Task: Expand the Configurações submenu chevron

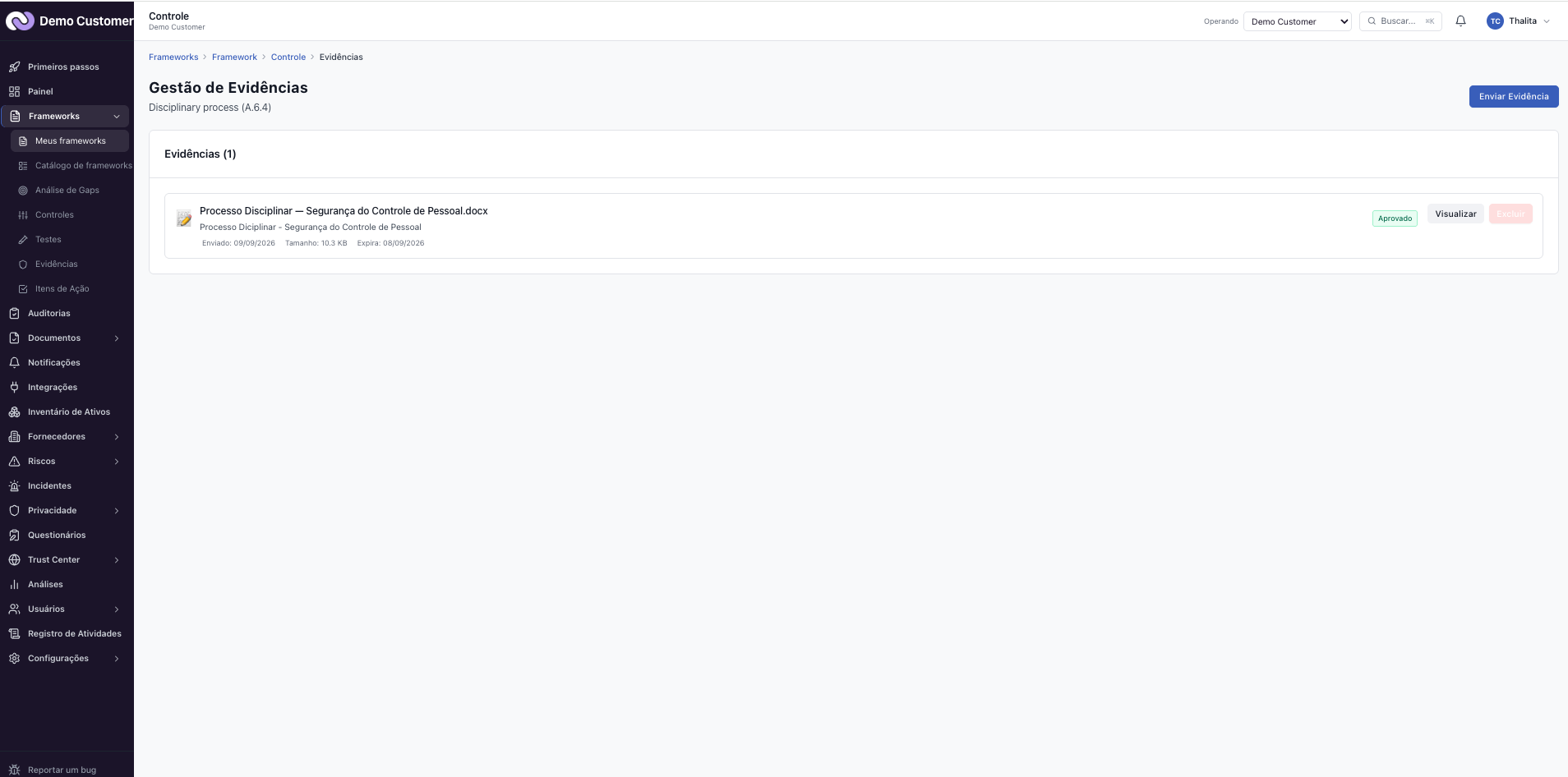Action: click(117, 659)
